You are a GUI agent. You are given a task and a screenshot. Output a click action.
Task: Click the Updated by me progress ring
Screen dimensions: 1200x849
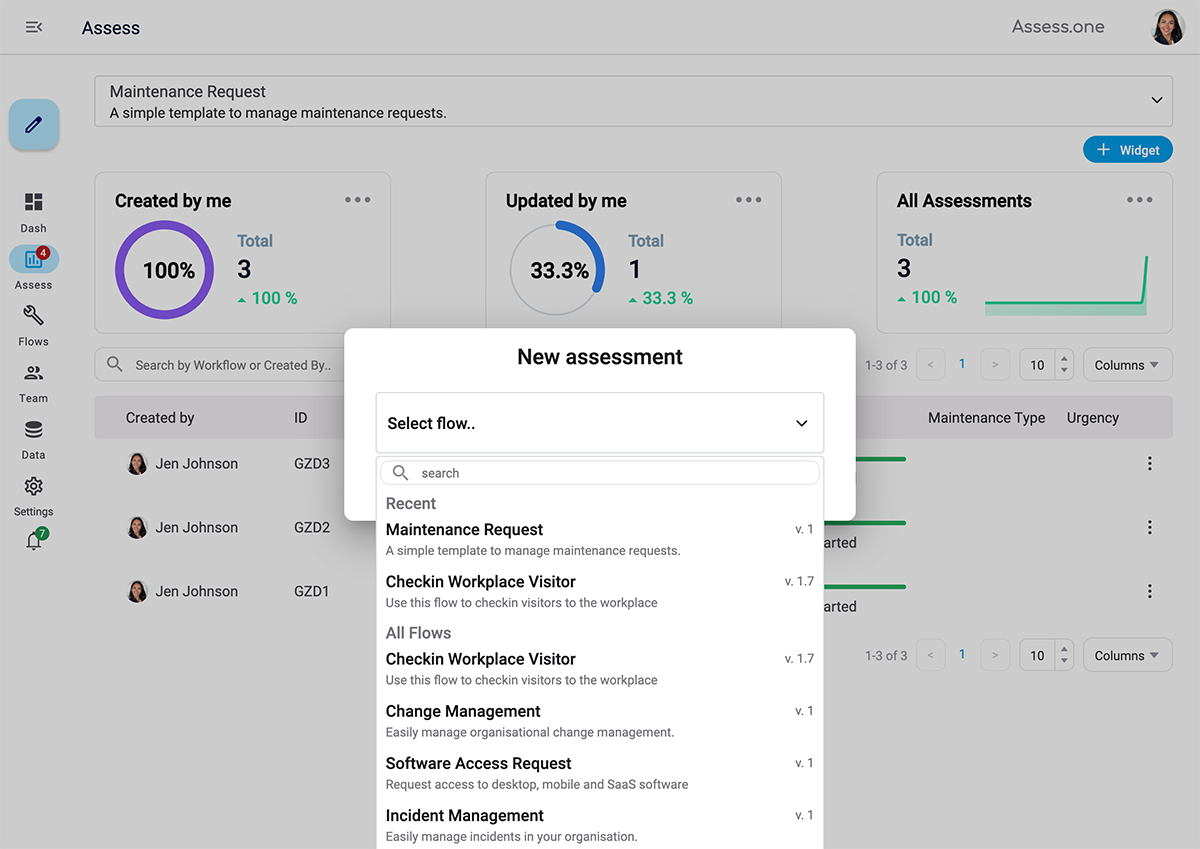[x=556, y=268]
